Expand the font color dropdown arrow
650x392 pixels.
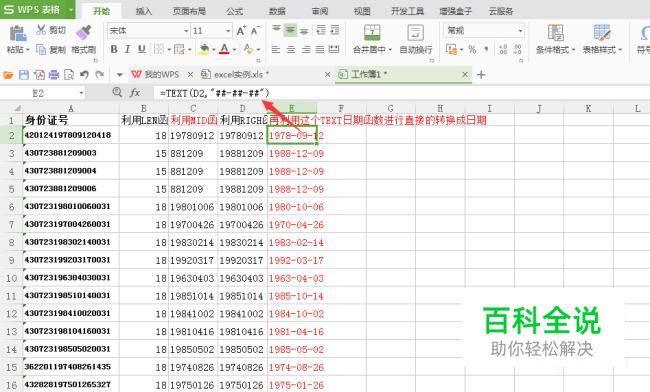point(234,50)
